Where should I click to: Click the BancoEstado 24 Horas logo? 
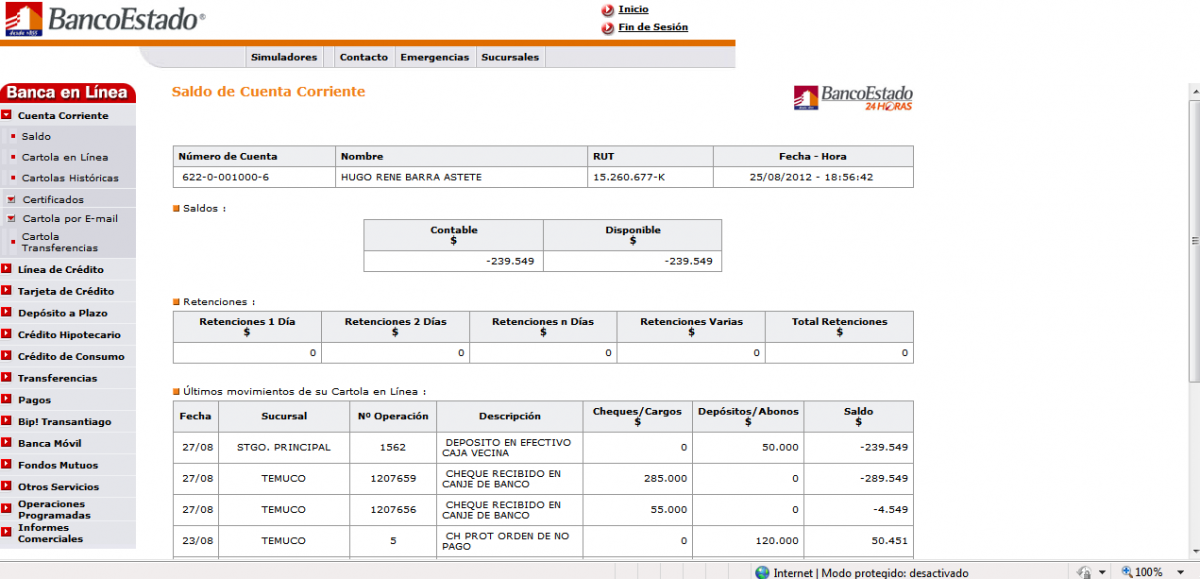[x=853, y=98]
